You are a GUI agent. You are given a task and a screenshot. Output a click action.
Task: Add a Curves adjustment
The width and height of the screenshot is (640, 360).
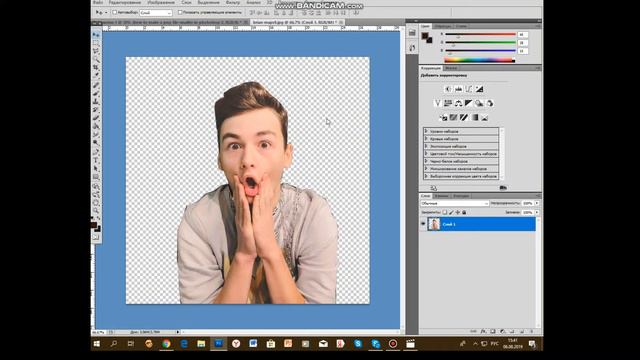point(469,89)
